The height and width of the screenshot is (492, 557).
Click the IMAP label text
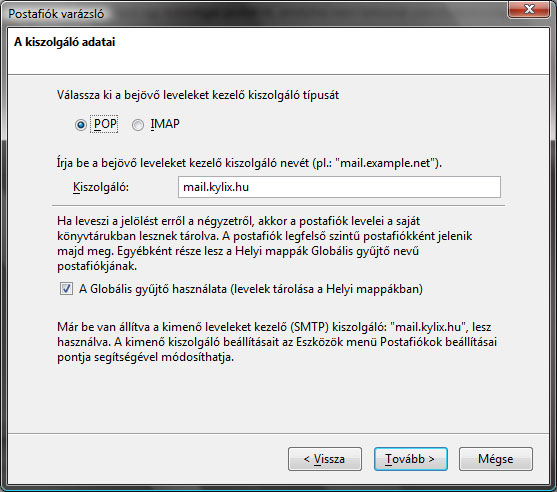tap(165, 124)
